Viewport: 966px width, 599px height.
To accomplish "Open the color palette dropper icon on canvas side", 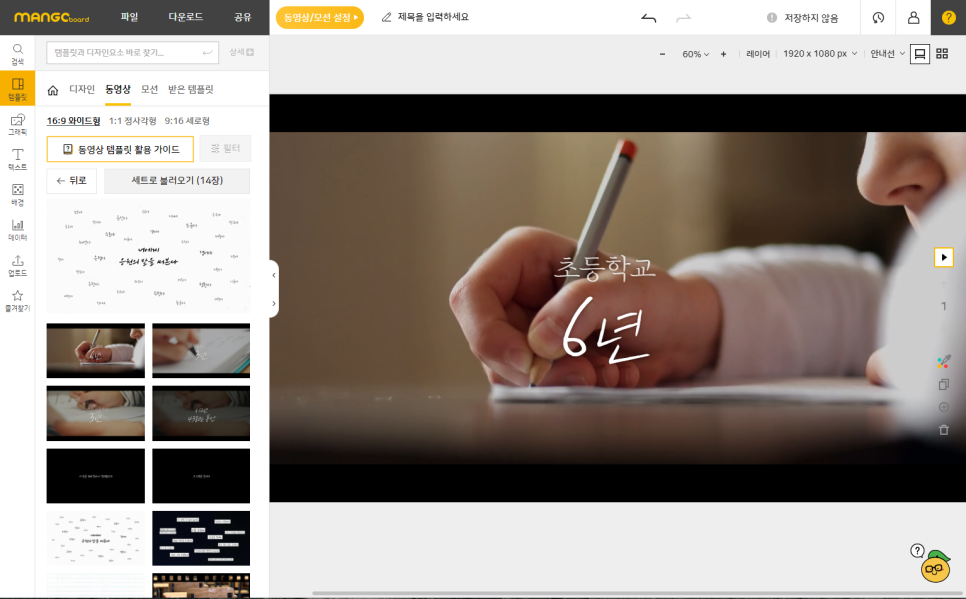I will point(944,362).
